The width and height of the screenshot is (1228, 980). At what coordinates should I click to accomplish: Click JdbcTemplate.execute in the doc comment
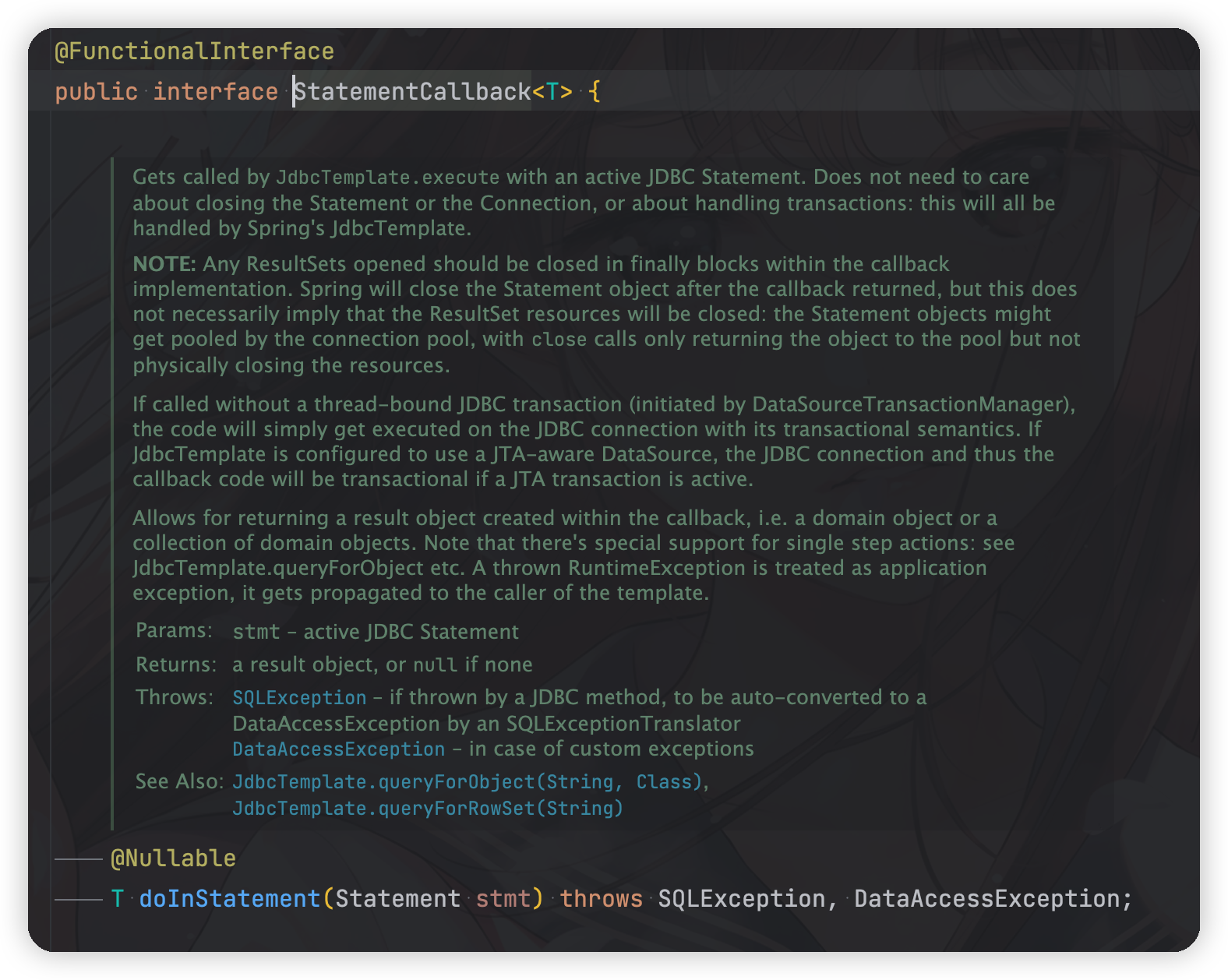tap(388, 178)
